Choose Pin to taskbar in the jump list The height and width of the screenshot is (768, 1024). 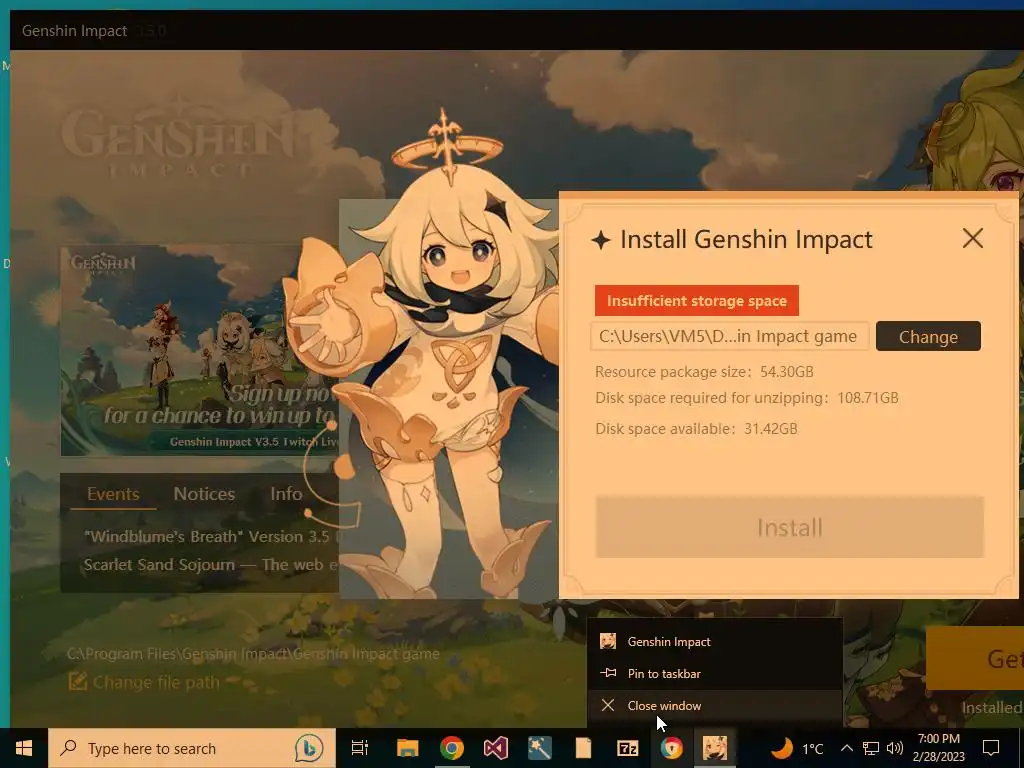[714, 673]
